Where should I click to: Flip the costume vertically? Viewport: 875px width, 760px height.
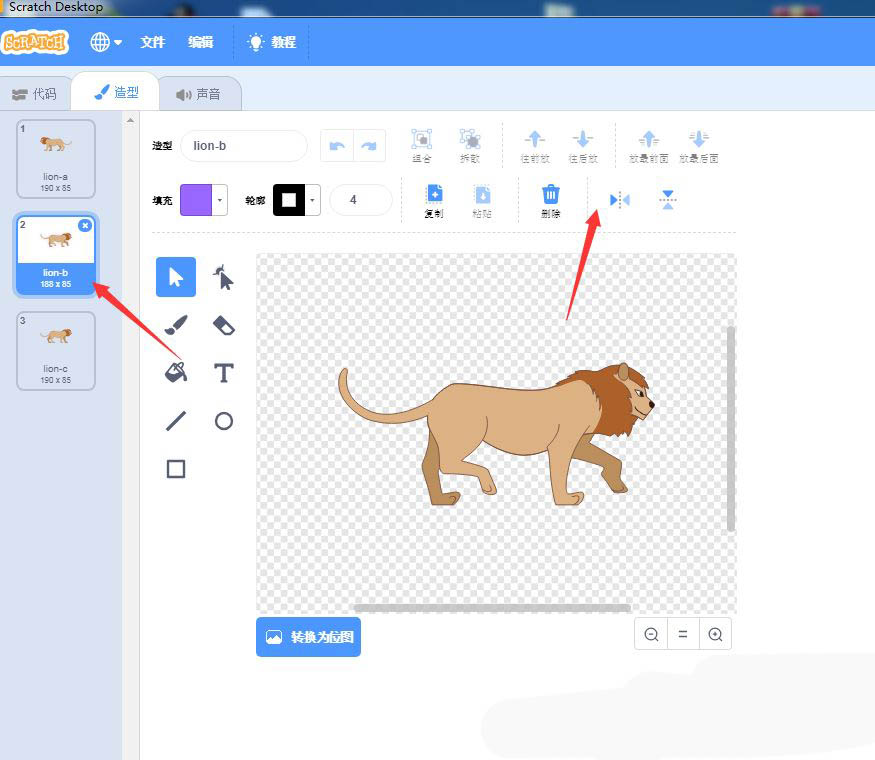point(667,200)
